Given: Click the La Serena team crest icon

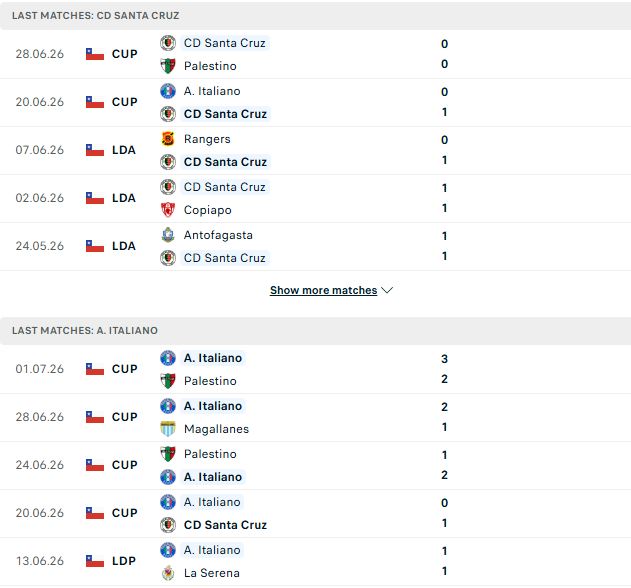Looking at the screenshot, I should pos(168,573).
